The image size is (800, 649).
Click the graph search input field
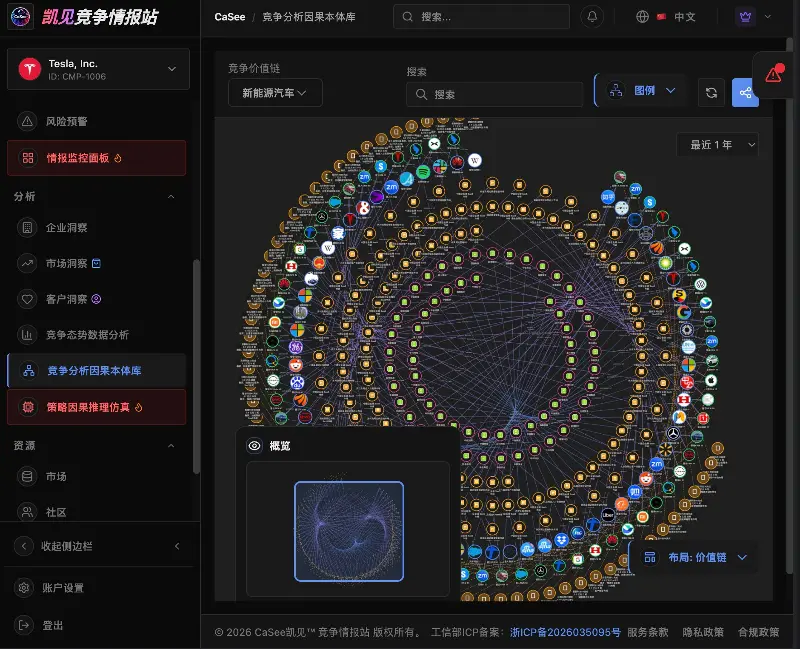click(494, 94)
